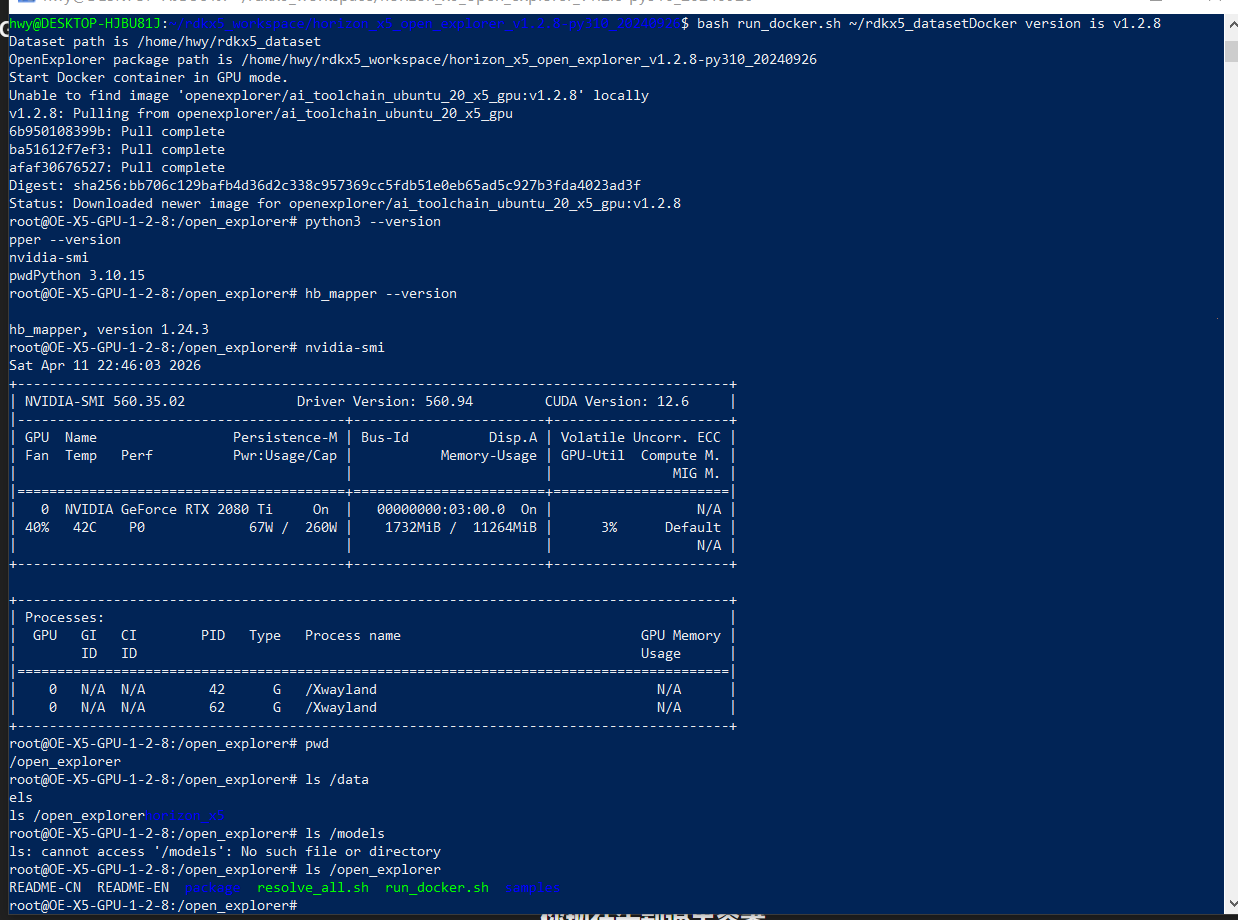1238x920 pixels.
Task: Click the 'P0' performance state value
Action: coord(137,527)
